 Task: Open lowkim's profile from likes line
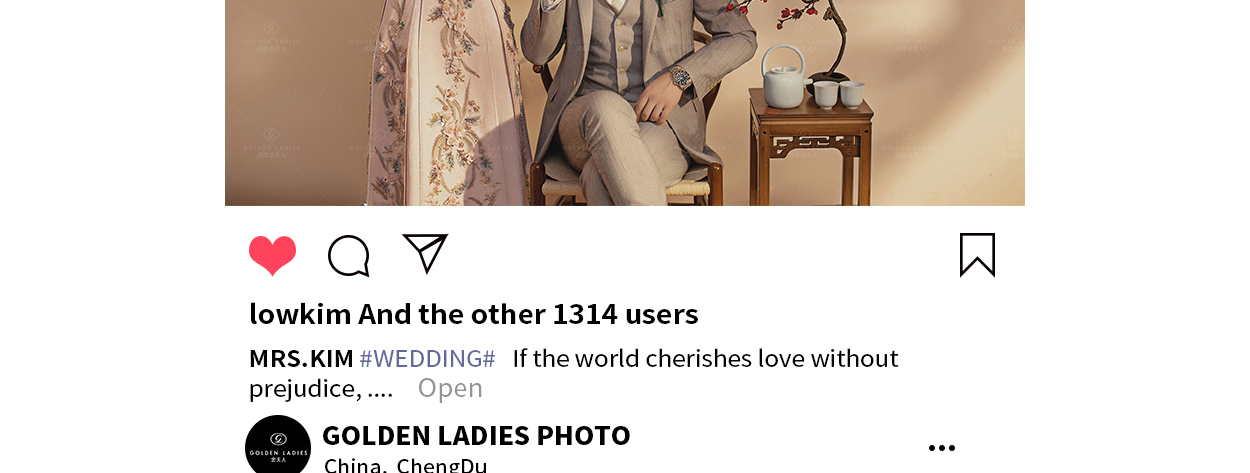300,314
